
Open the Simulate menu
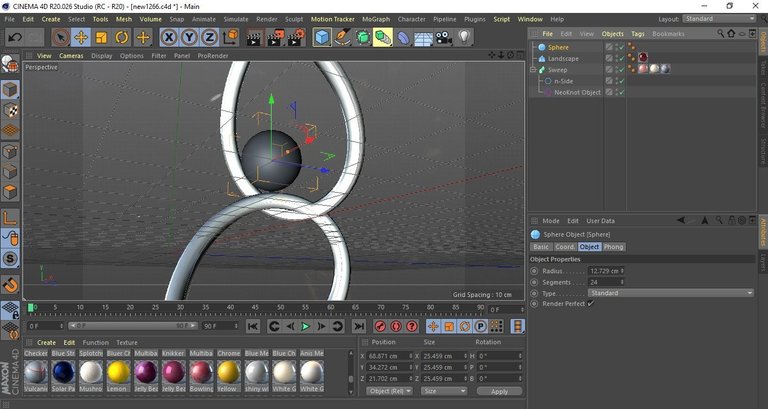click(236, 19)
